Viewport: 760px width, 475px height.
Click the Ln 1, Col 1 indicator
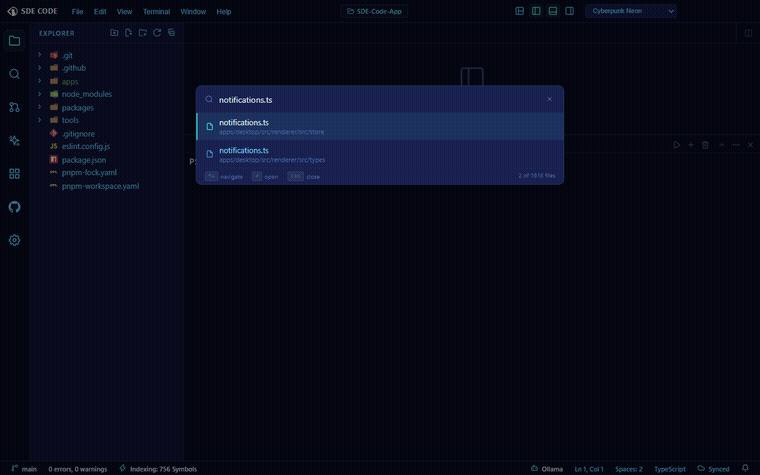[x=589, y=469]
